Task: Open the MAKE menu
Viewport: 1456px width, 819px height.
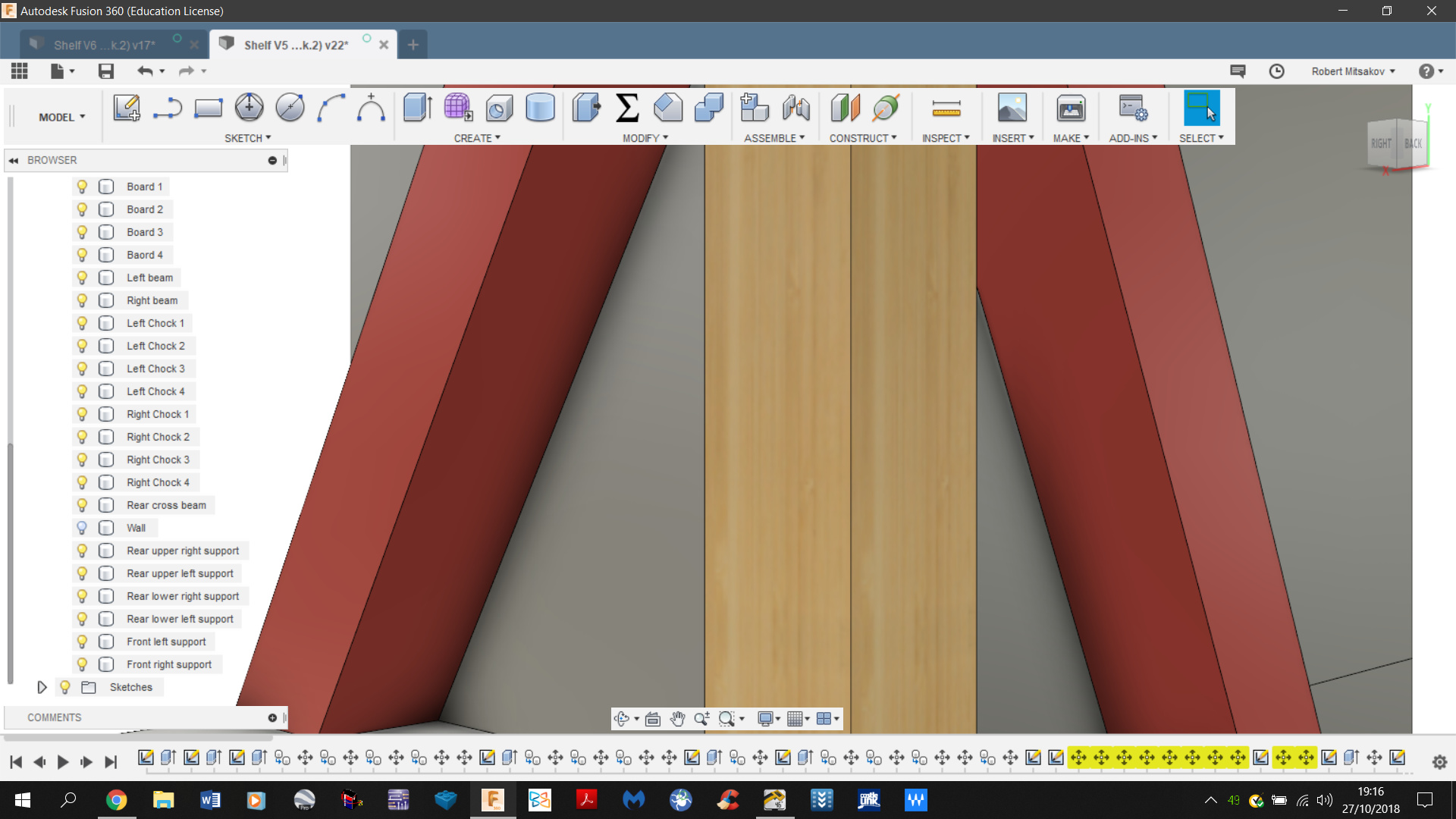Action: [x=1071, y=138]
